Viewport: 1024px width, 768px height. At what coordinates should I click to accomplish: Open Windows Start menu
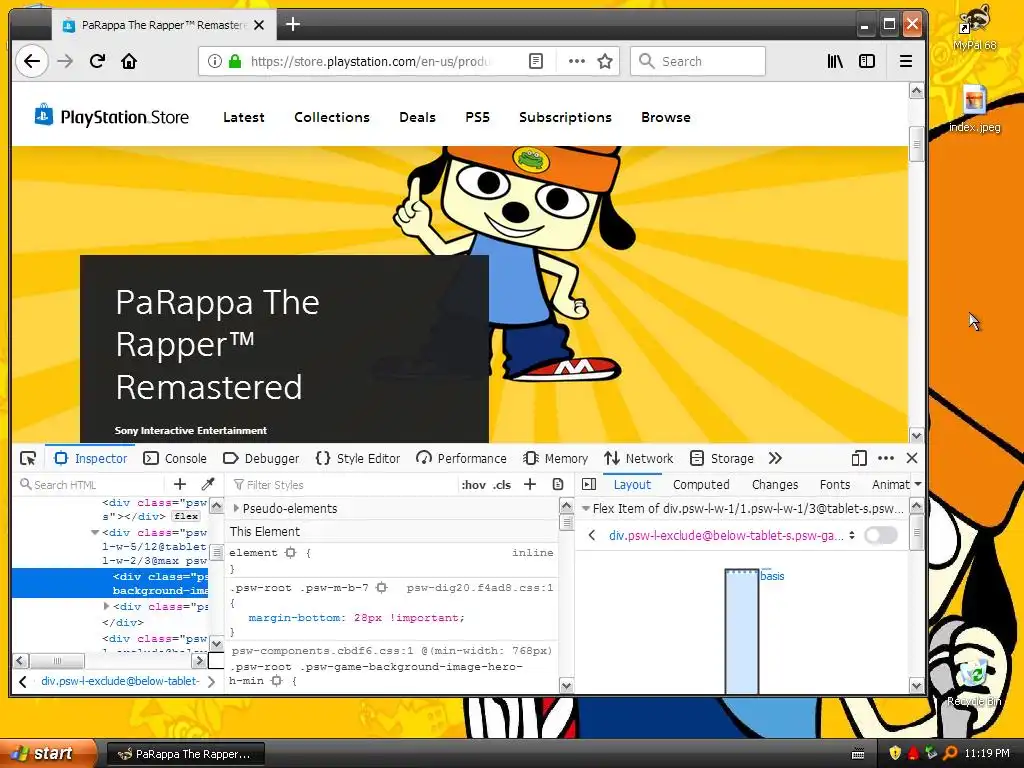(x=46, y=753)
